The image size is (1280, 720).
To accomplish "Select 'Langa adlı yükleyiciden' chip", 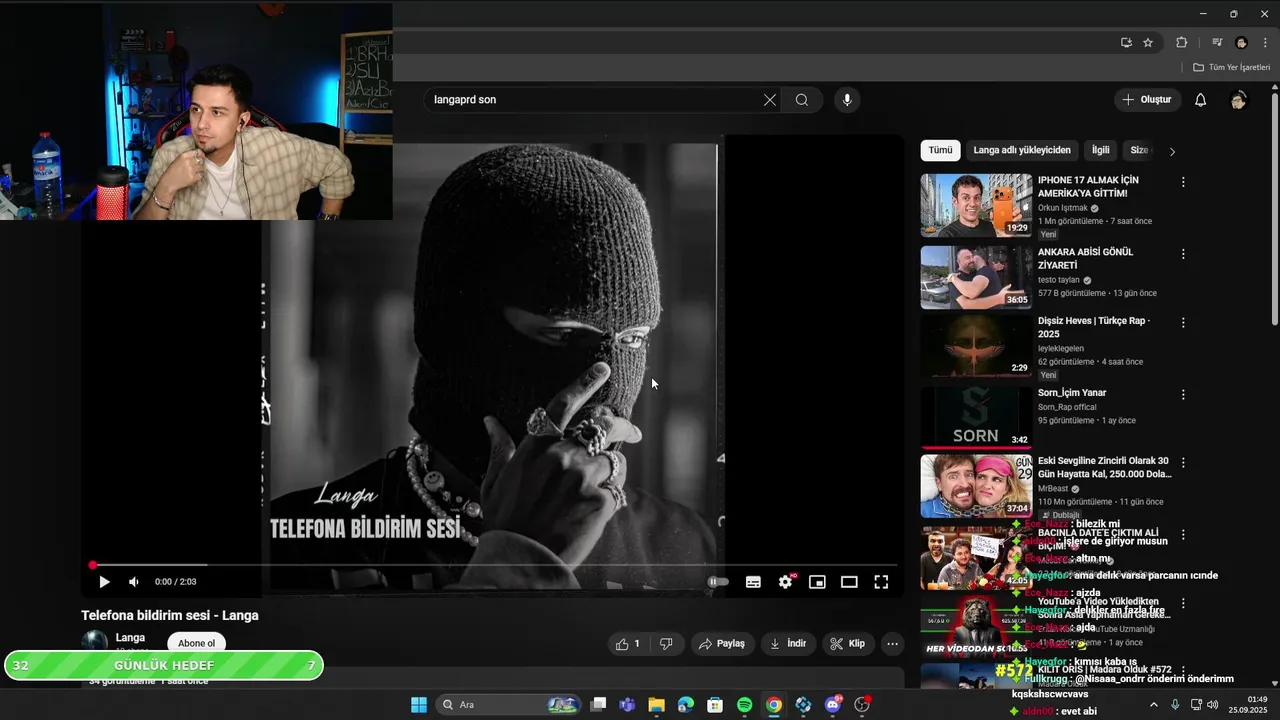I will (x=1022, y=150).
